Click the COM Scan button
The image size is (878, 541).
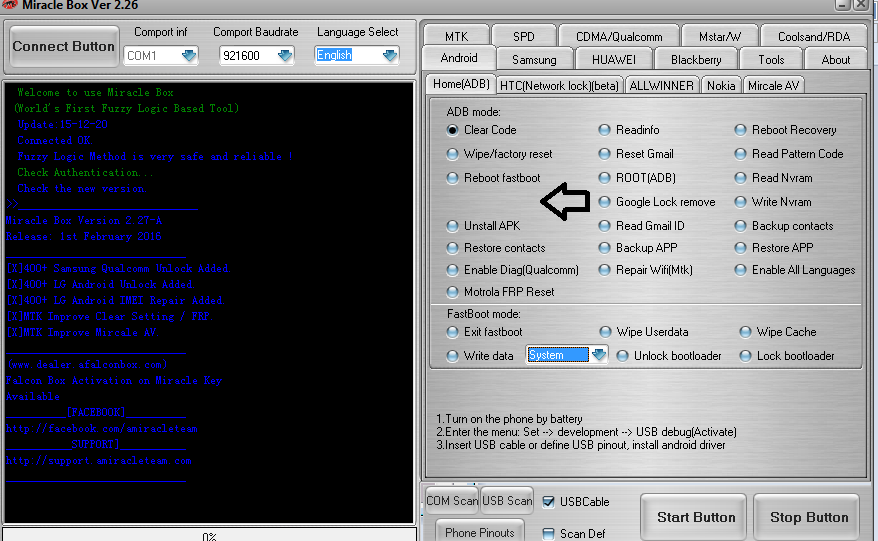(452, 501)
